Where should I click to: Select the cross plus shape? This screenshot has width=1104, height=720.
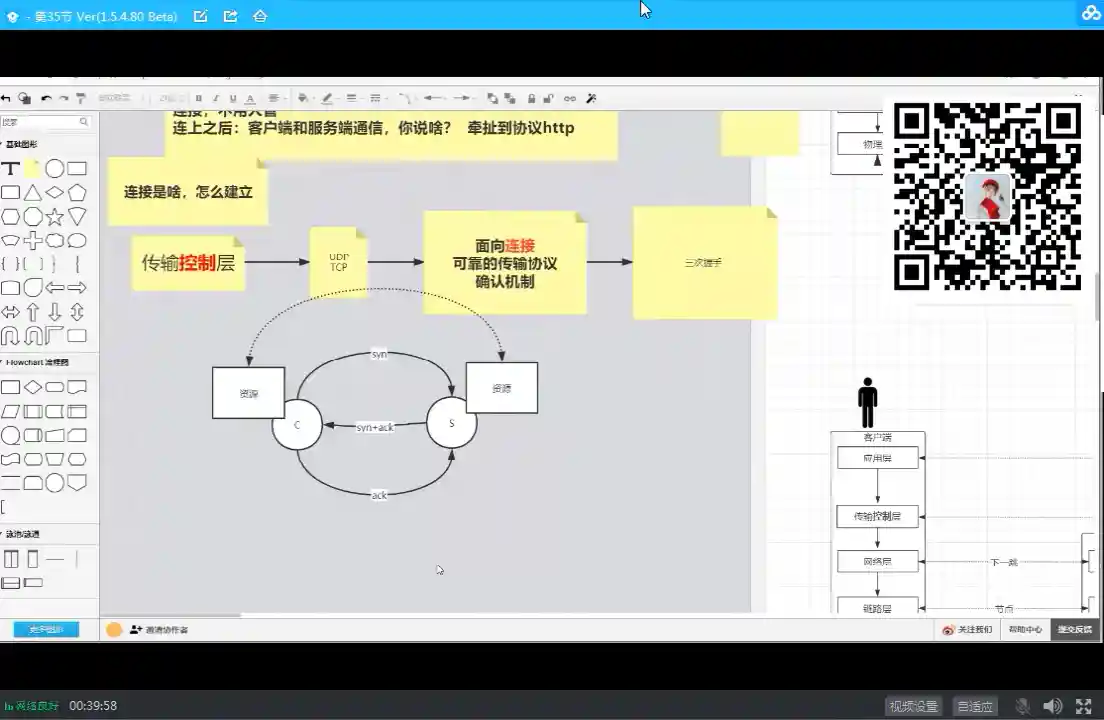(x=32, y=241)
